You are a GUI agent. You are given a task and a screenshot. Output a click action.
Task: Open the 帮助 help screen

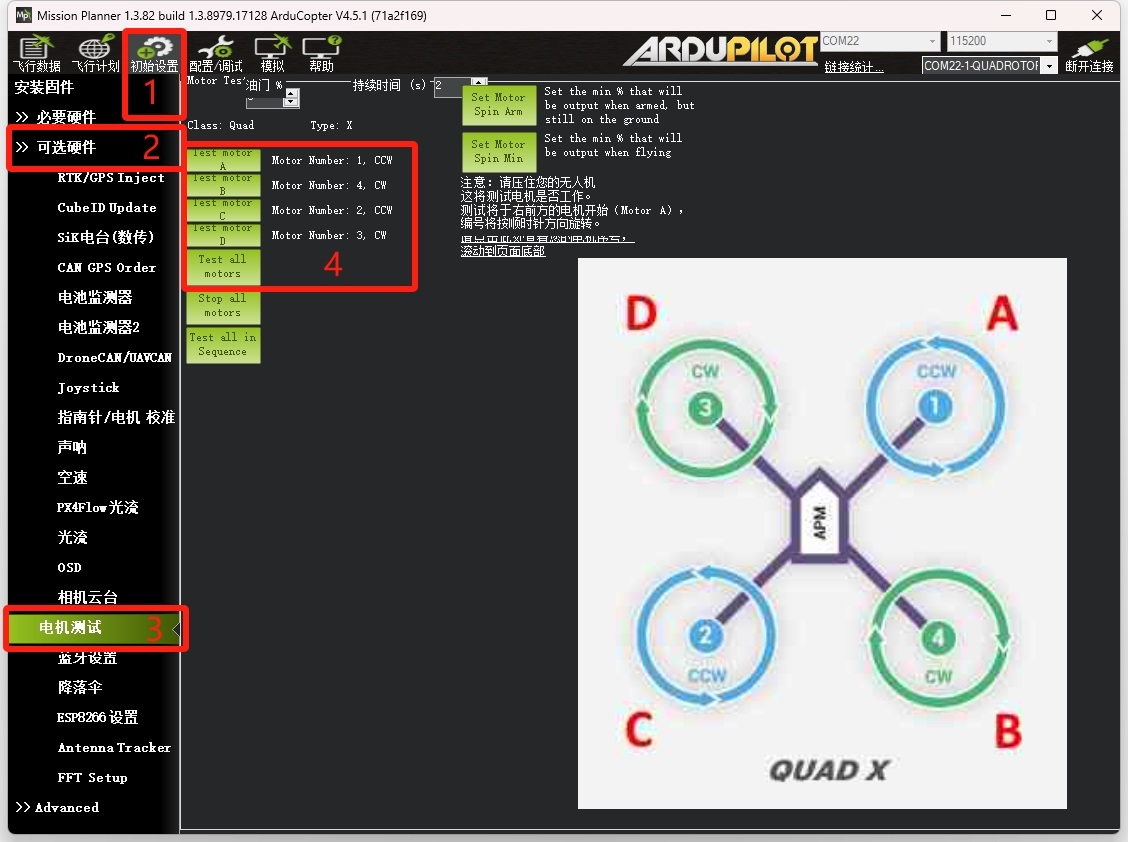coord(321,53)
